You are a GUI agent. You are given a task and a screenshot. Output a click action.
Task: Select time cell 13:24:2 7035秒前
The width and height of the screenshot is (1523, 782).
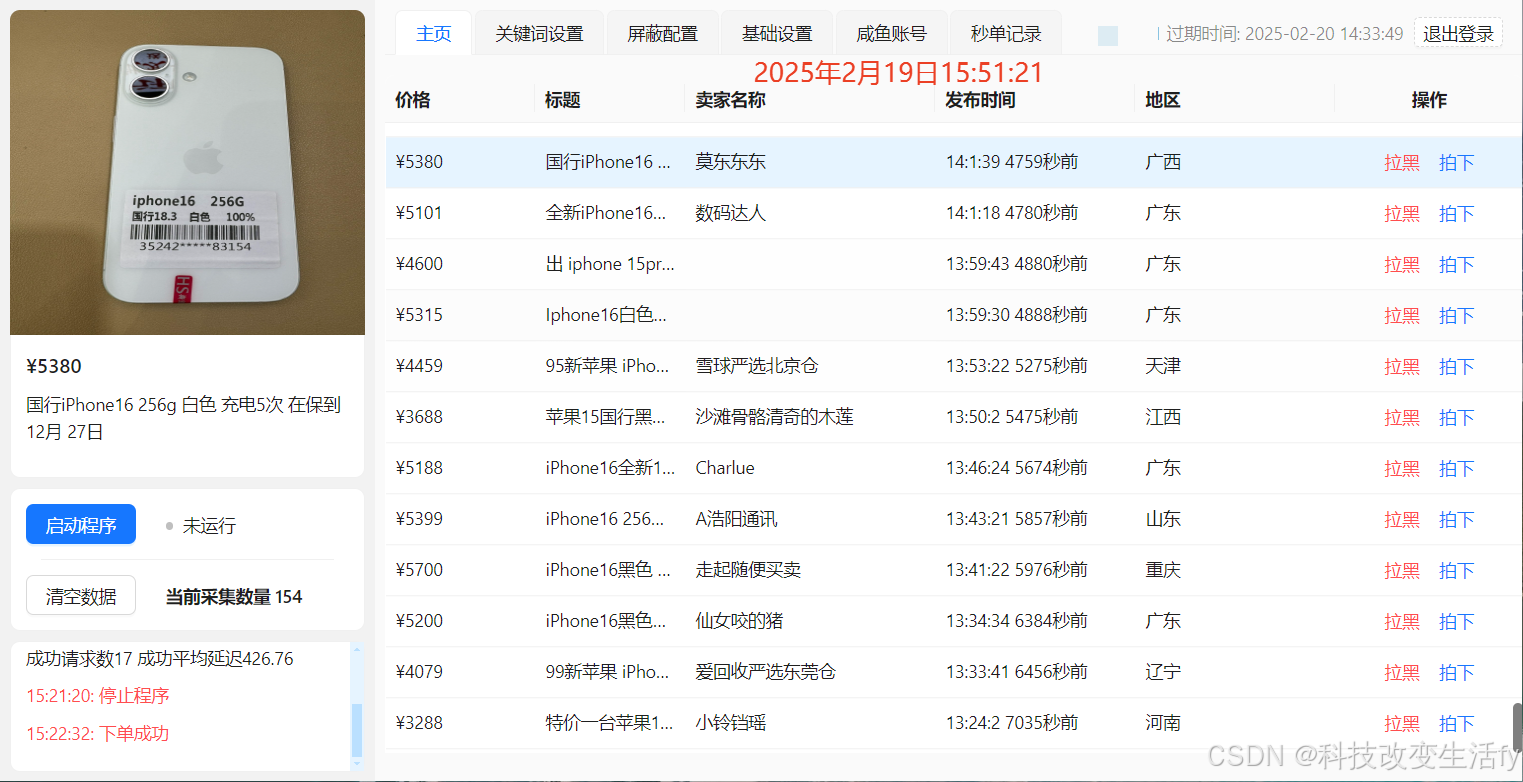click(1012, 723)
